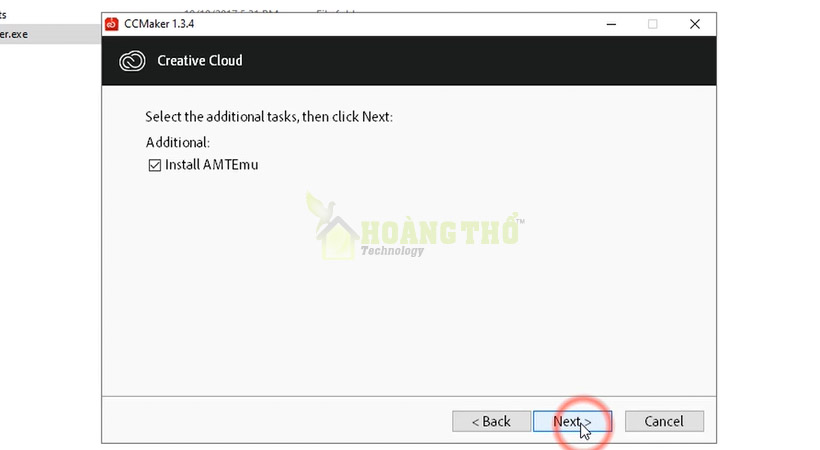
Task: Click the "Select the additional tasks" instruction text
Action: pos(269,117)
